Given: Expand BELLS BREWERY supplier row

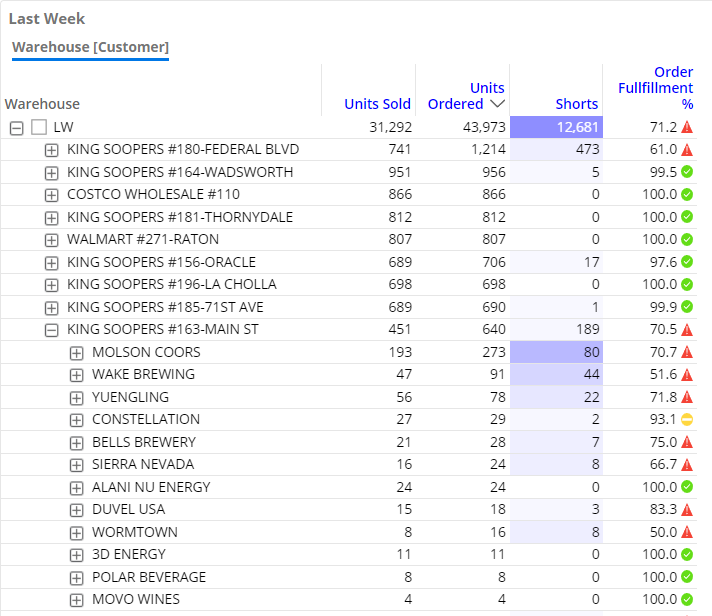Looking at the screenshot, I should 76,443.
